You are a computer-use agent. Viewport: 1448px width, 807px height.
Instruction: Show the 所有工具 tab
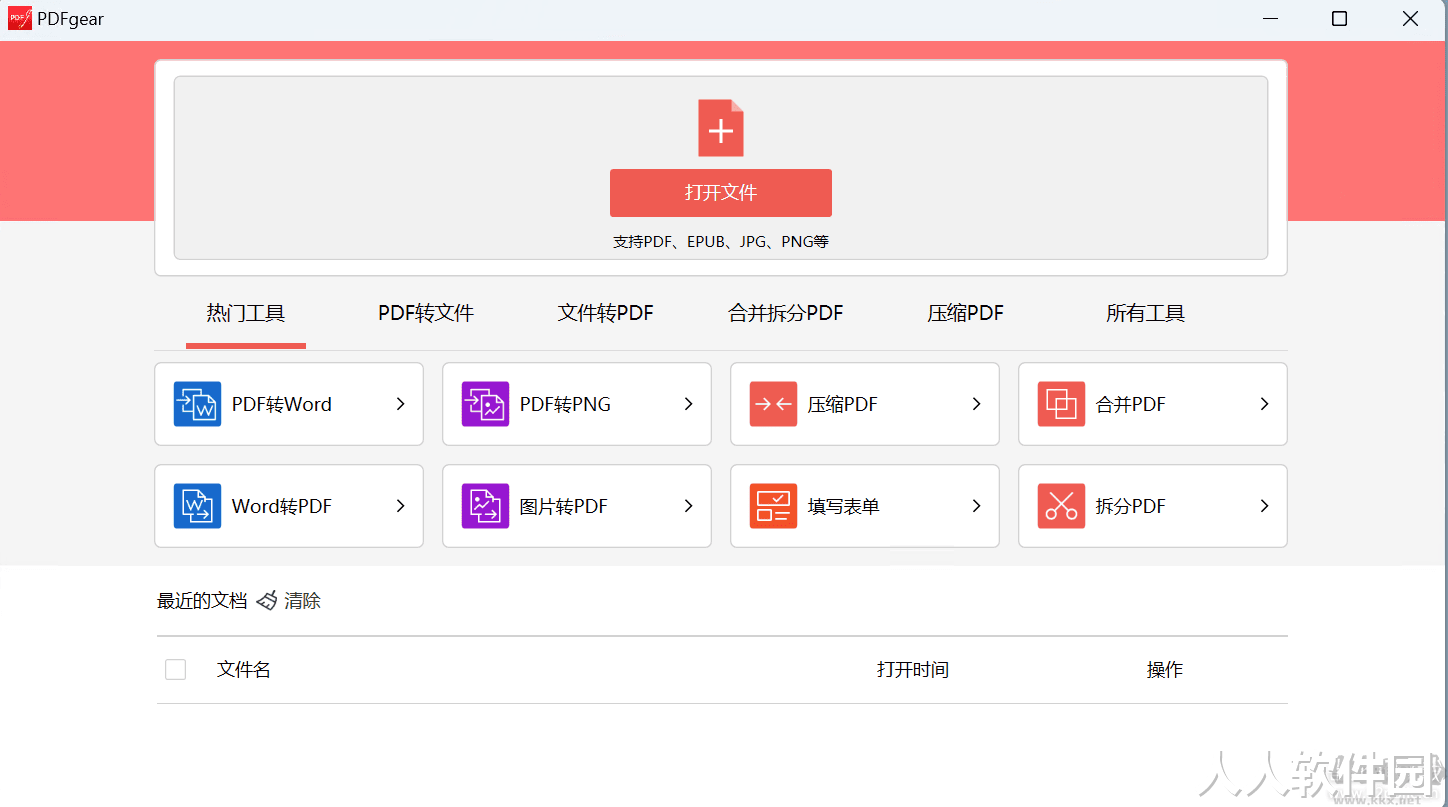1146,314
